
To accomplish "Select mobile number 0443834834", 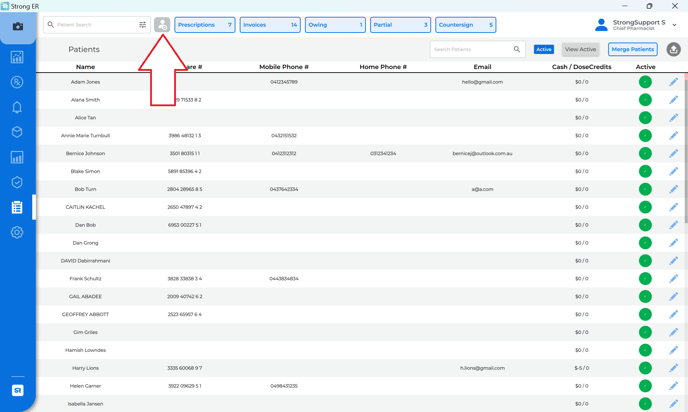I will click(x=284, y=279).
